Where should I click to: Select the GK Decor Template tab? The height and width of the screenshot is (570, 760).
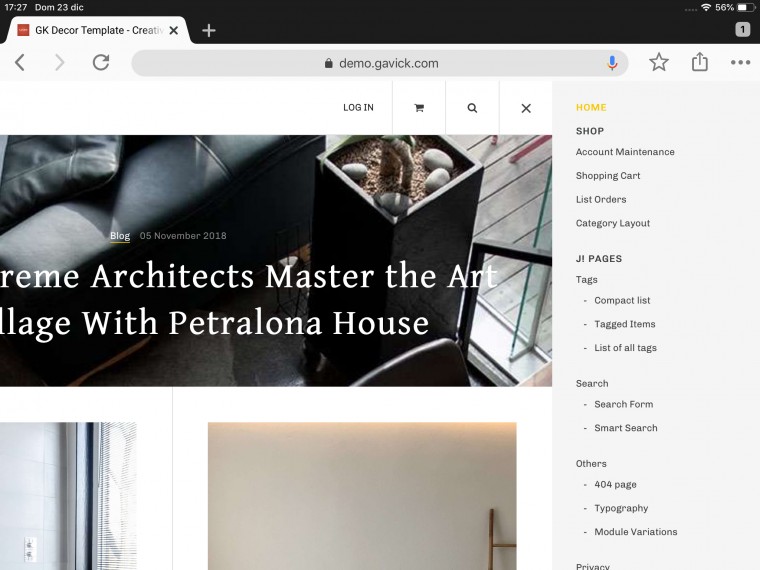tap(99, 31)
